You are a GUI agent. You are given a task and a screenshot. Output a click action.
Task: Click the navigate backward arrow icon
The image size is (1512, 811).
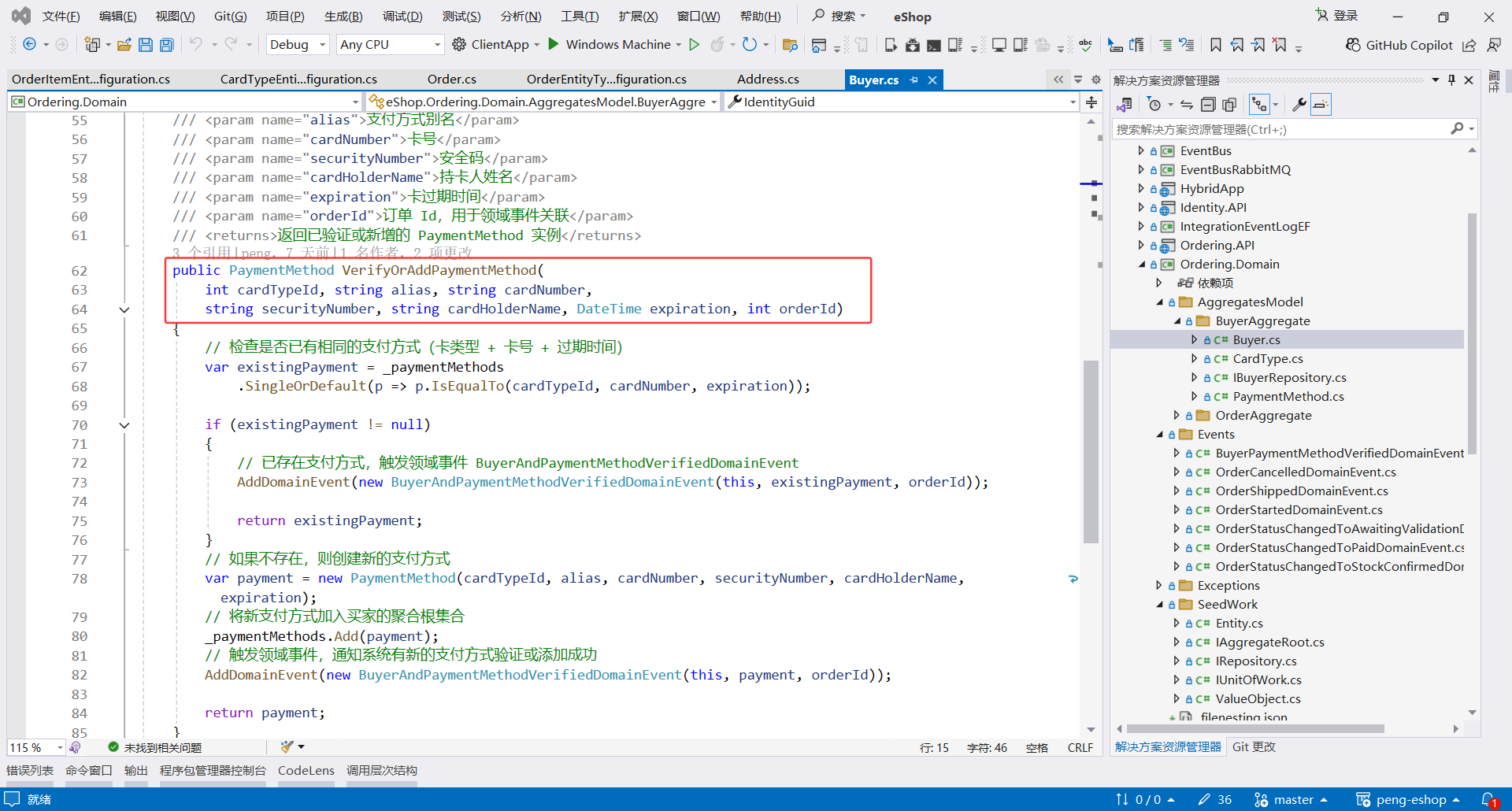[x=29, y=45]
